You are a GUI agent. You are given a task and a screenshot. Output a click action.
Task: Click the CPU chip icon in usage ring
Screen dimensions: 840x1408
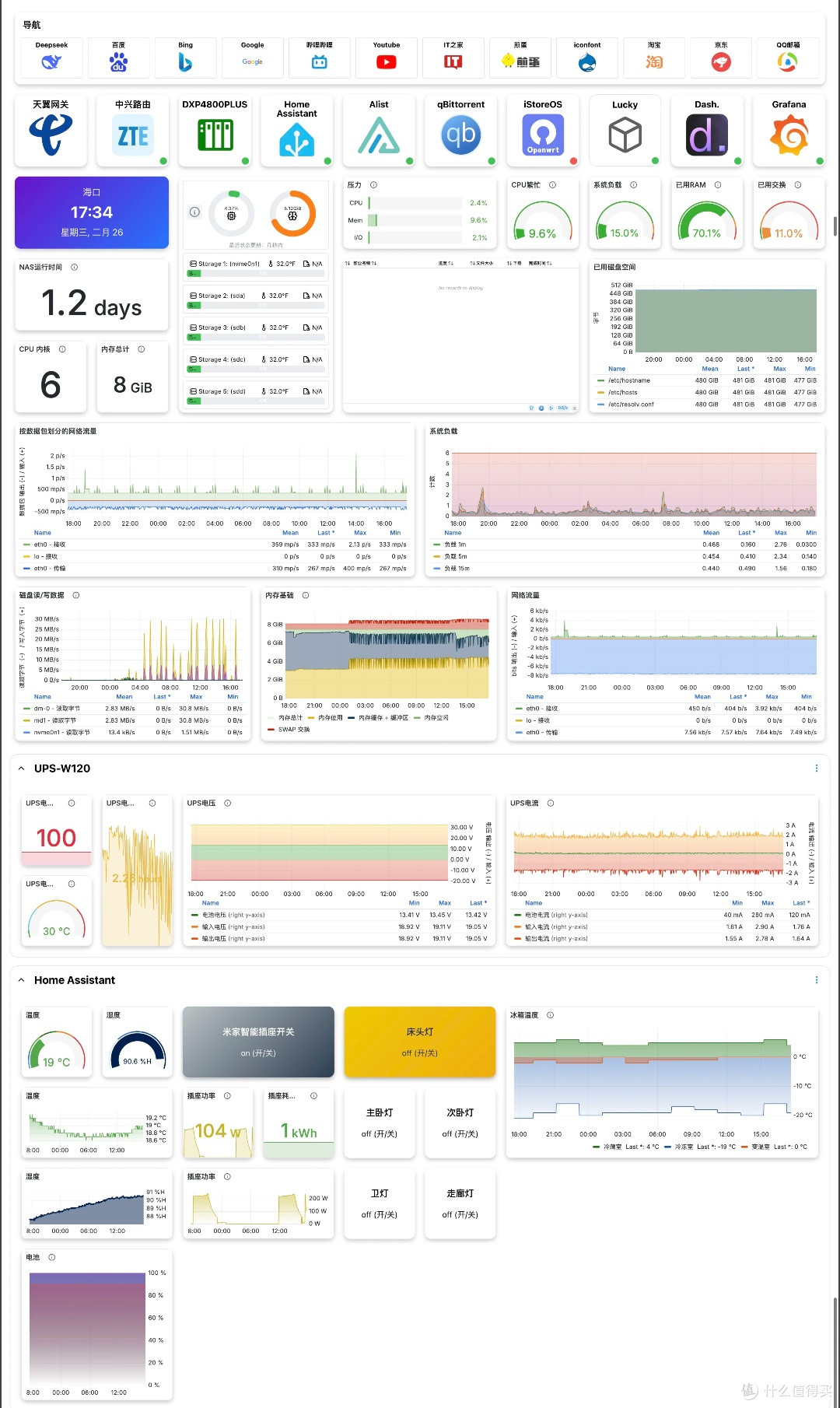pos(231,215)
